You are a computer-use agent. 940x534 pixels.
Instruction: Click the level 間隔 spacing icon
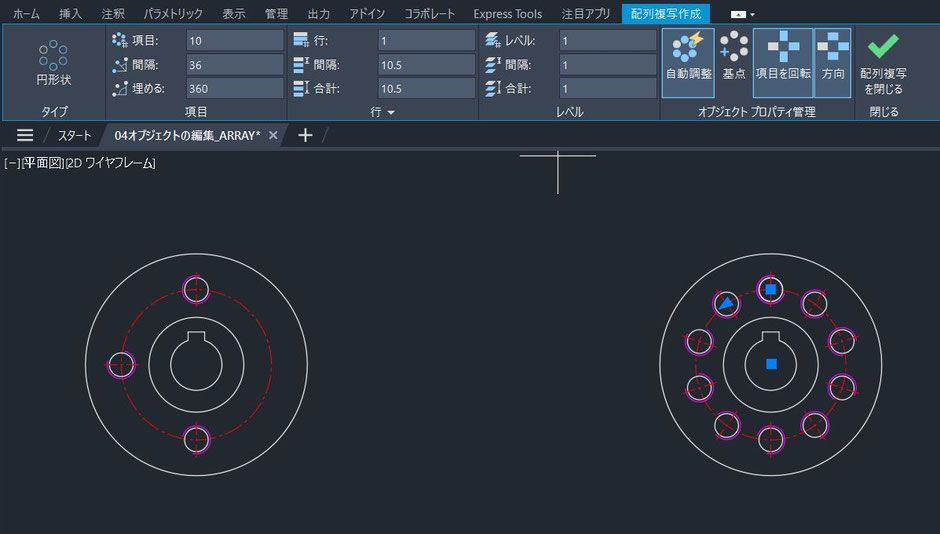[493, 65]
